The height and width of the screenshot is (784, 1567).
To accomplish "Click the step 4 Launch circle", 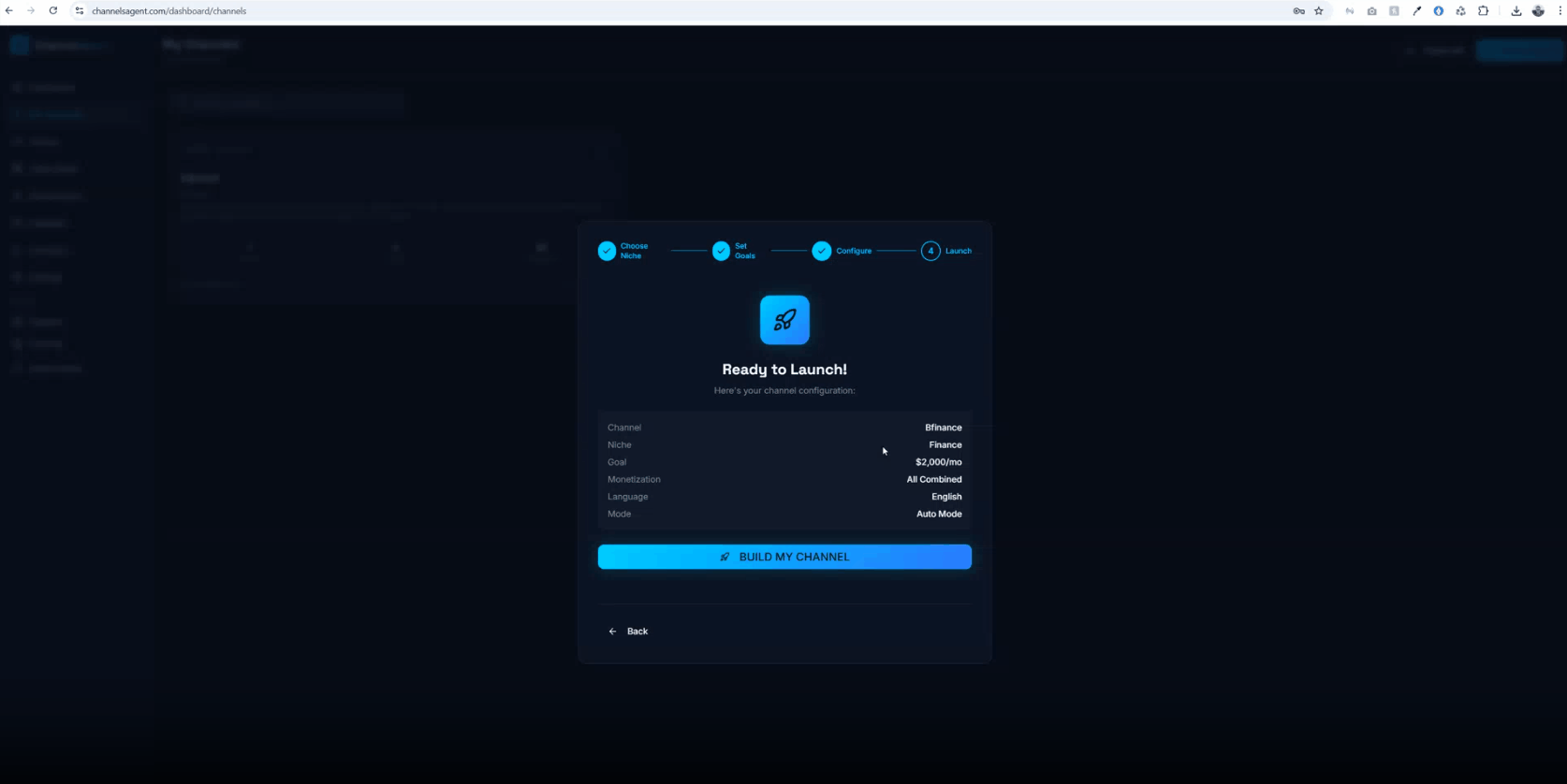I will (930, 251).
